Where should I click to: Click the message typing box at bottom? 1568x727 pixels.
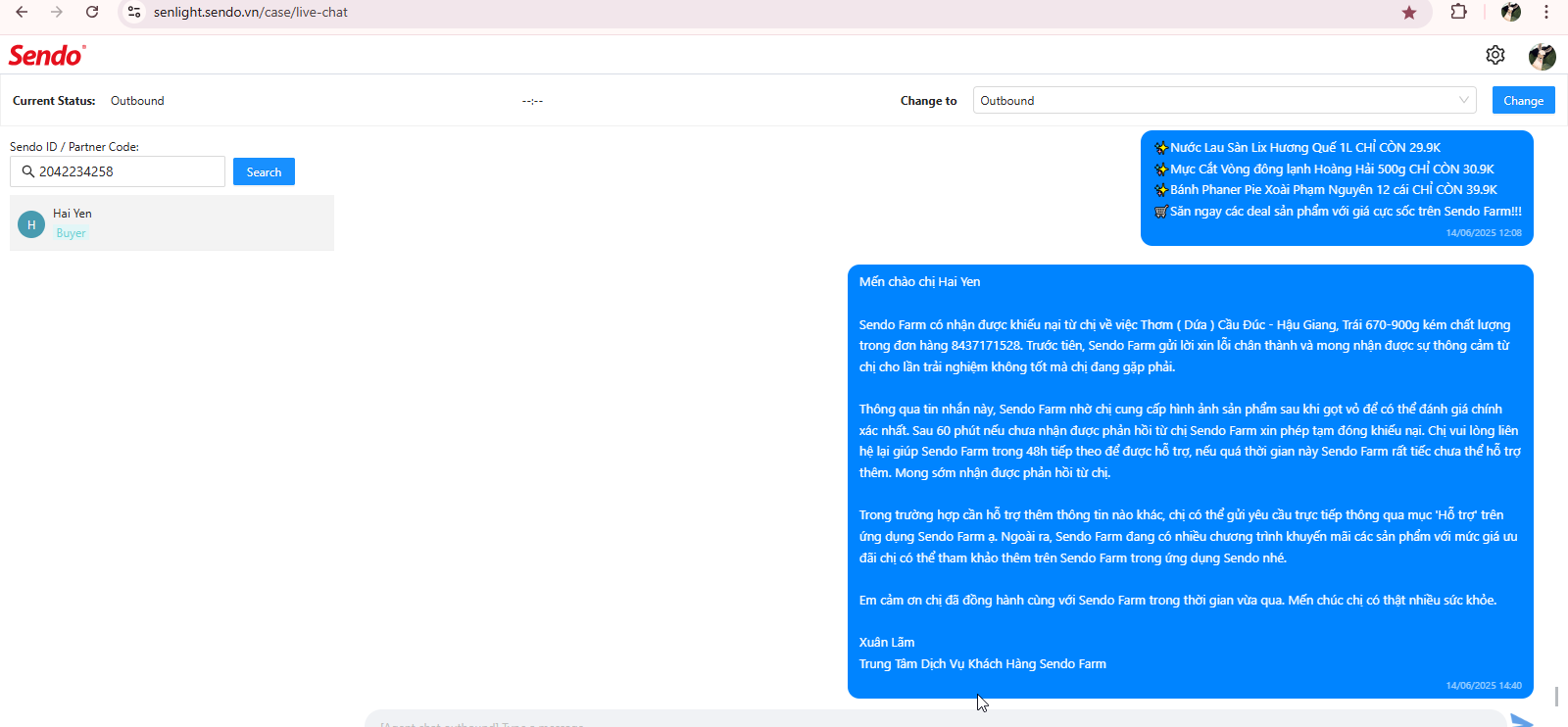(936, 720)
